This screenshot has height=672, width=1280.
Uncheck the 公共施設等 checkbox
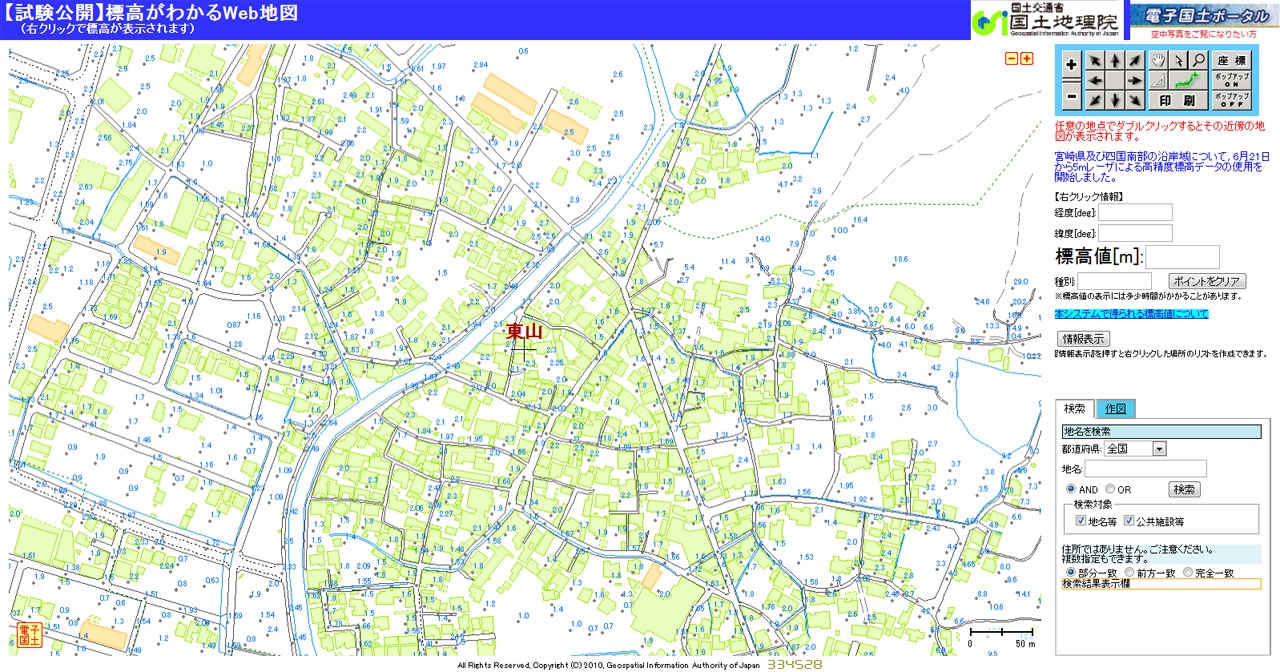click(x=1129, y=521)
